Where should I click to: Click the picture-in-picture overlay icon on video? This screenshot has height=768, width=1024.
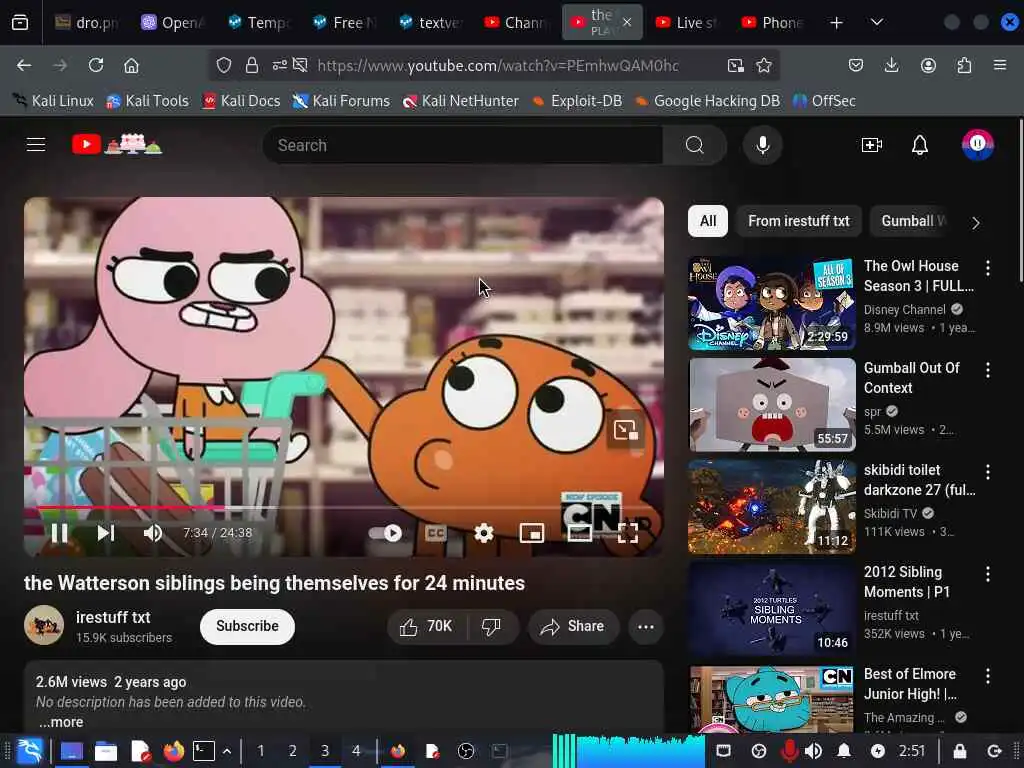(x=625, y=430)
